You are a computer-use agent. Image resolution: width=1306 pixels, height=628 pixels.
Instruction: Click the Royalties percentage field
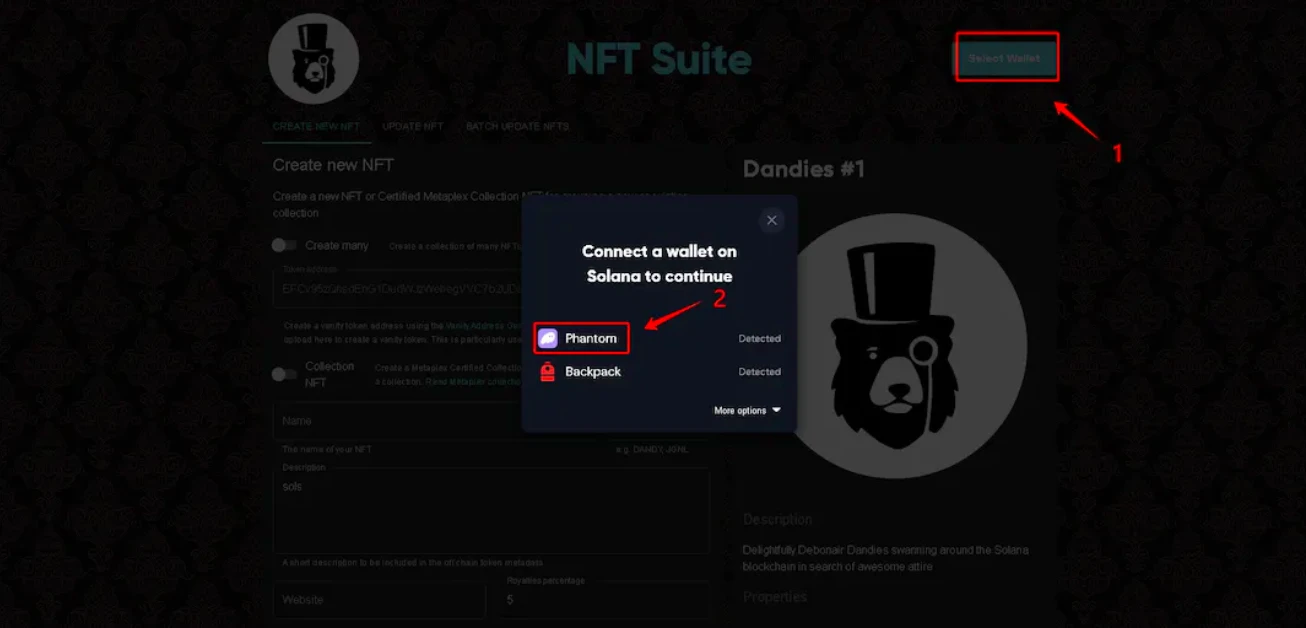(604, 600)
